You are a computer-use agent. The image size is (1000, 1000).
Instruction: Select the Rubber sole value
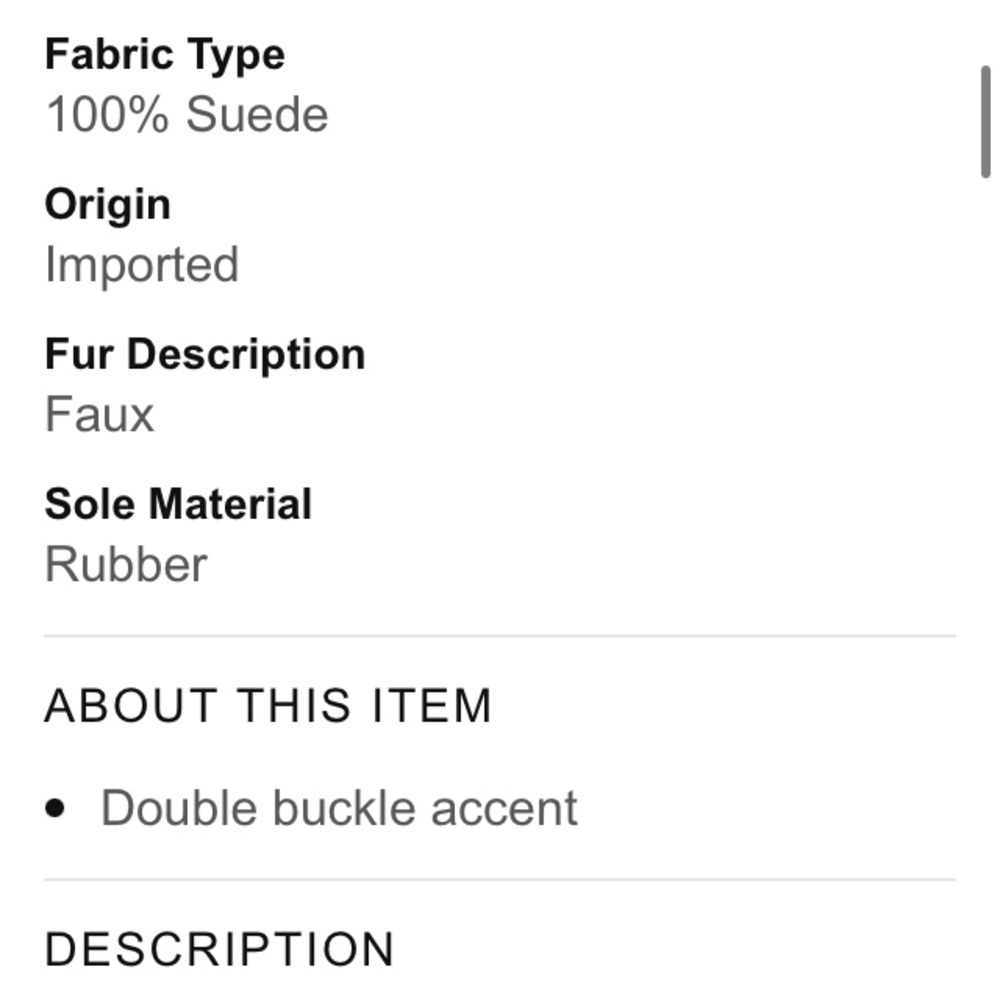[x=127, y=565]
